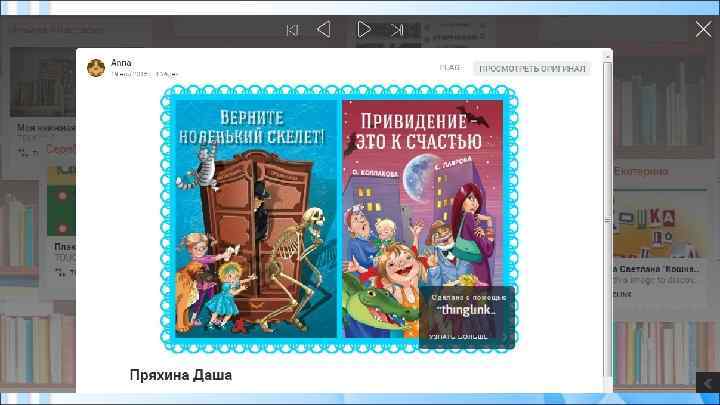Viewport: 720px width, 405px height.
Task: Click the post scrollbar up arrow
Action: tap(608, 56)
